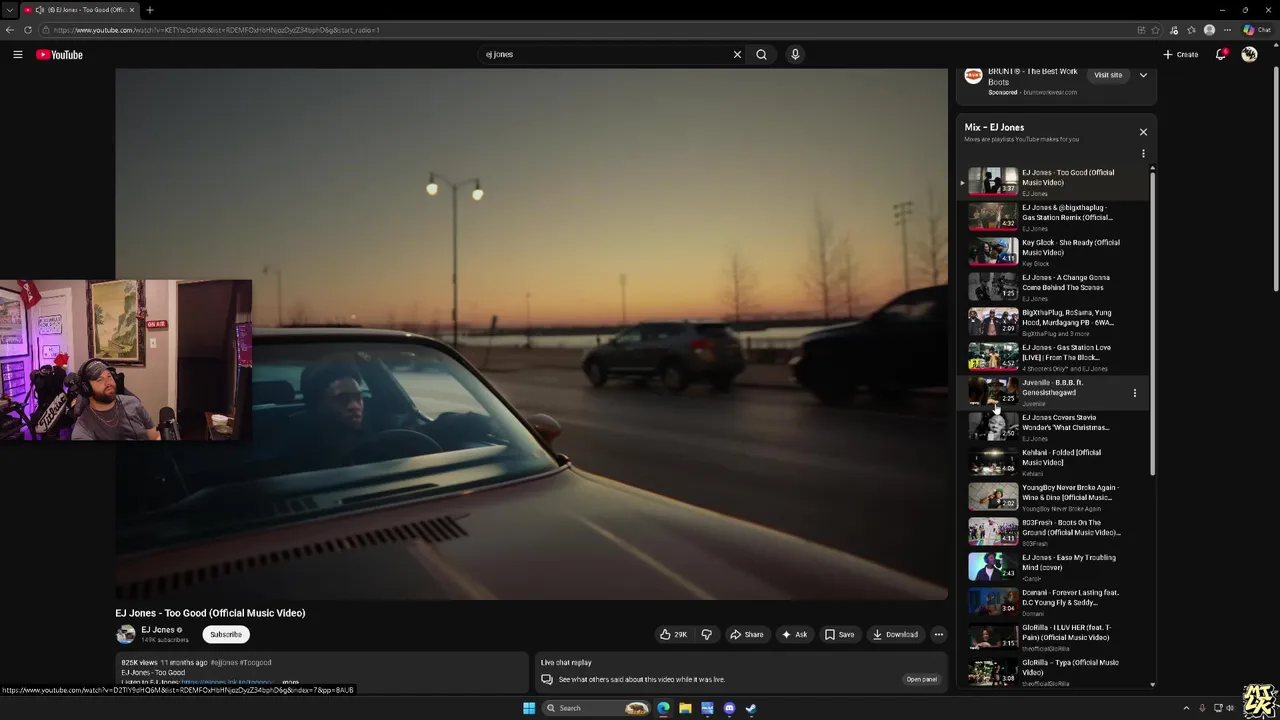
Task: Open browser profile icon
Action: [1209, 30]
